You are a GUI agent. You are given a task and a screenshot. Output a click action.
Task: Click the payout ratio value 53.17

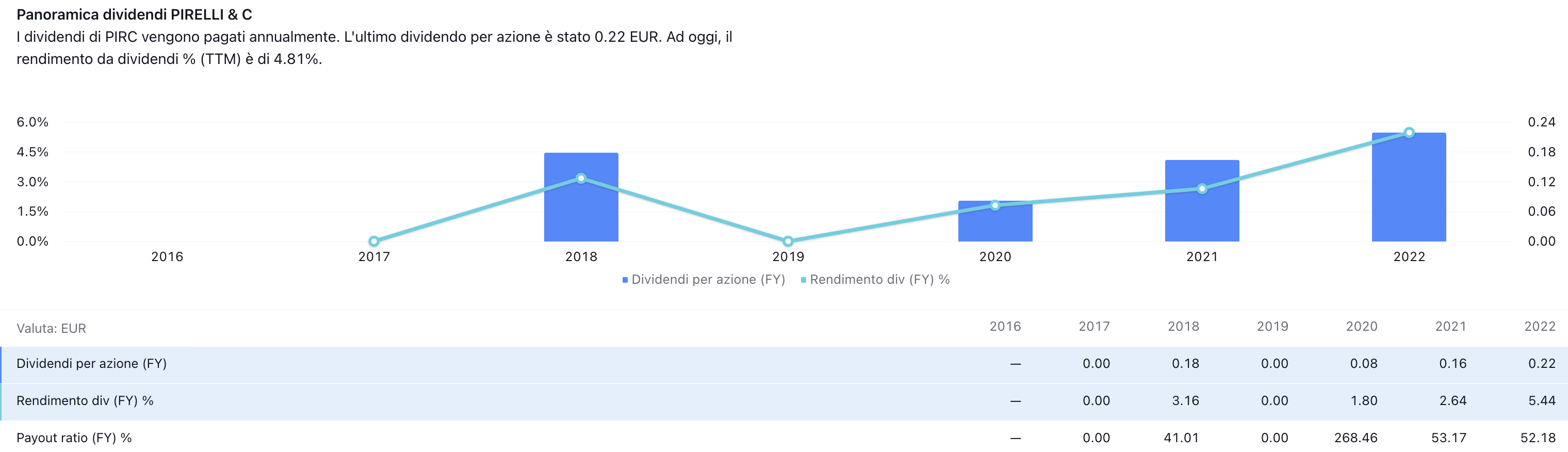tap(1449, 438)
